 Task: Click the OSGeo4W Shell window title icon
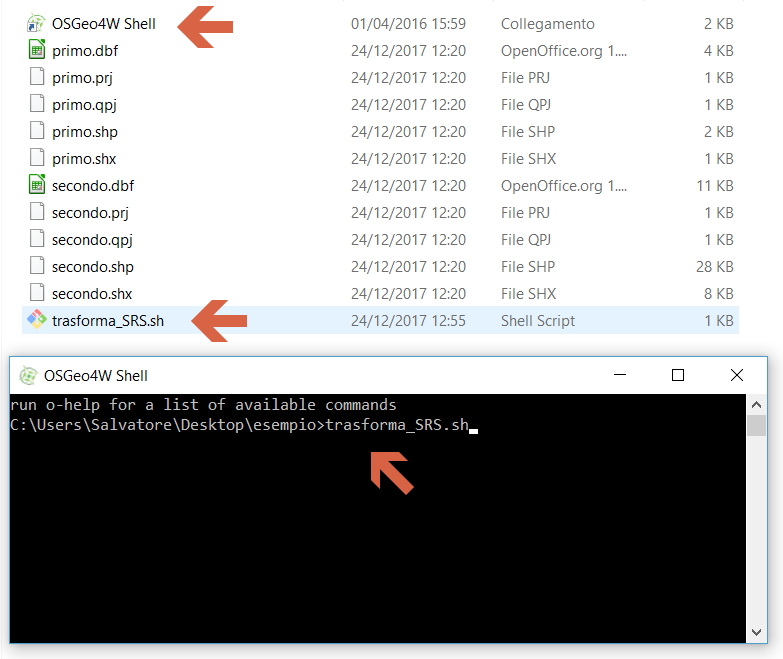pyautogui.click(x=27, y=376)
